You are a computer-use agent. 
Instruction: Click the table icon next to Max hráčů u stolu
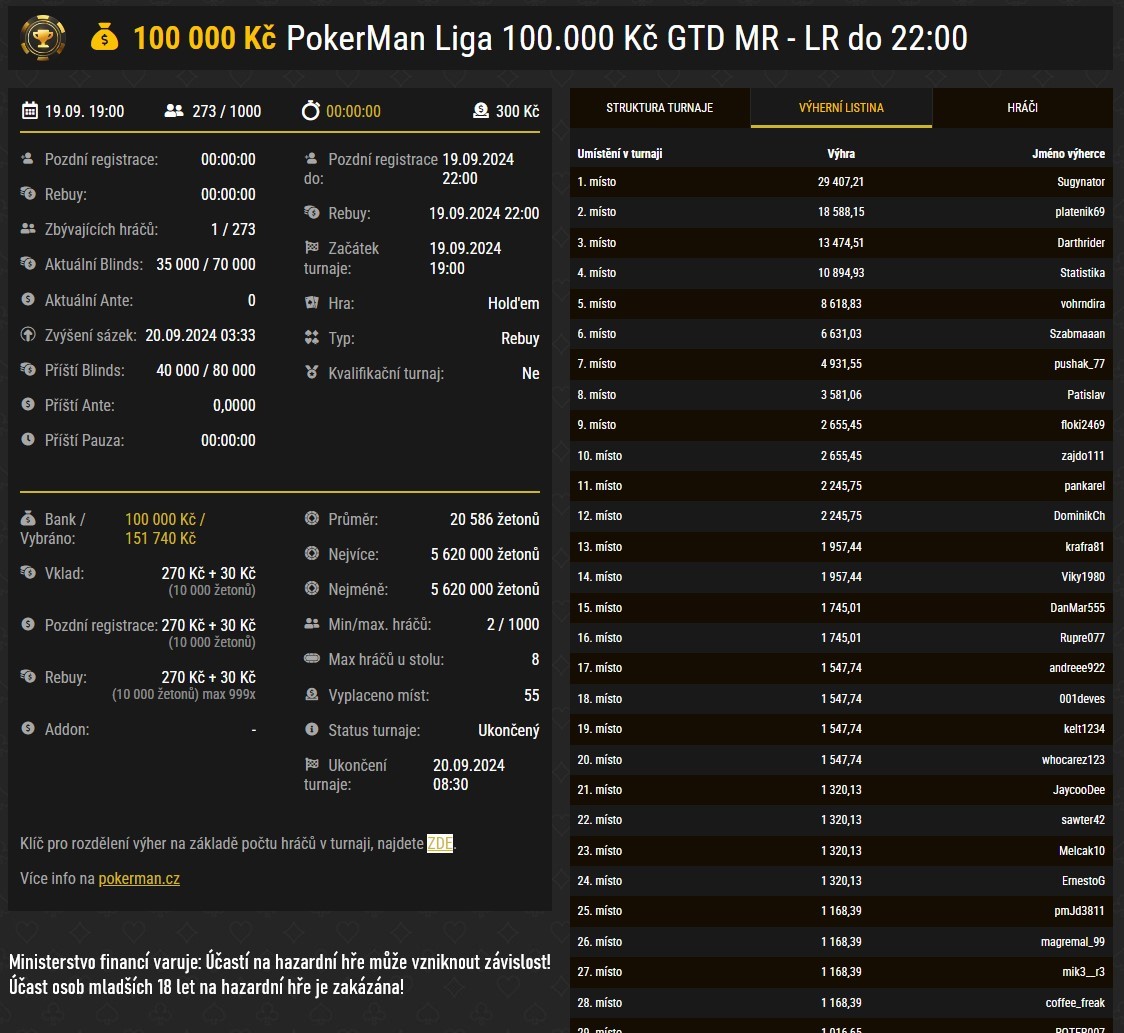[312, 659]
